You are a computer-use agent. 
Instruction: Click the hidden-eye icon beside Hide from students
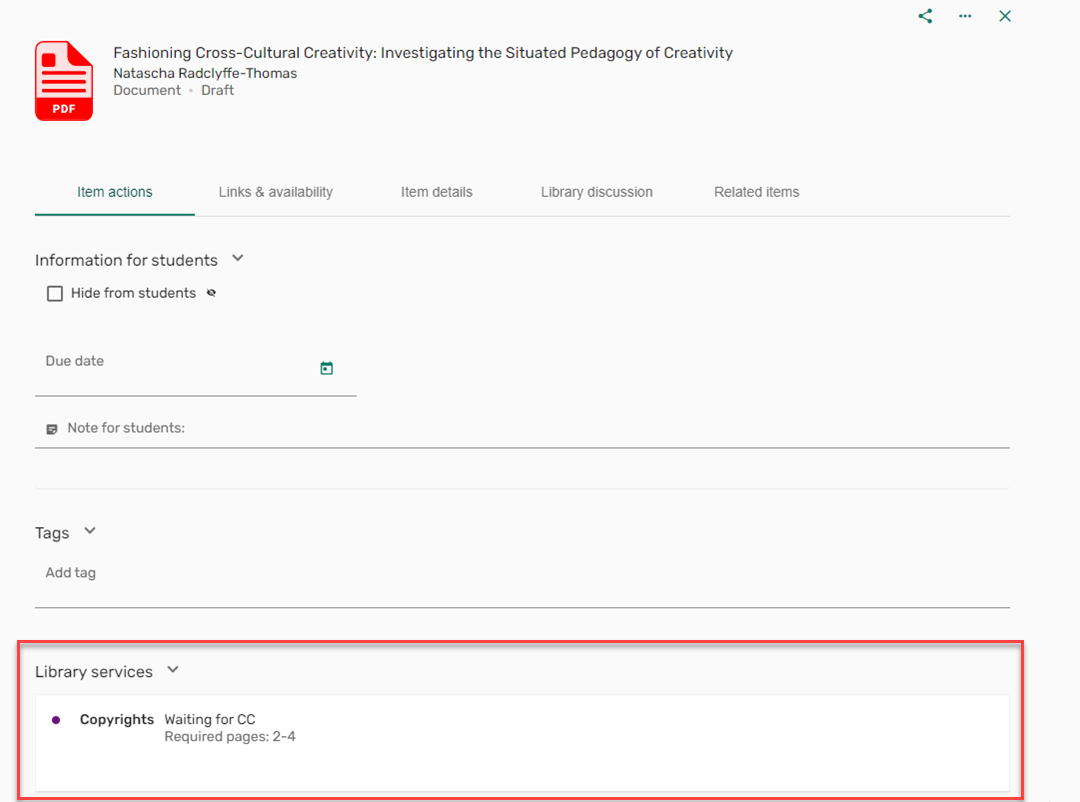tap(211, 293)
